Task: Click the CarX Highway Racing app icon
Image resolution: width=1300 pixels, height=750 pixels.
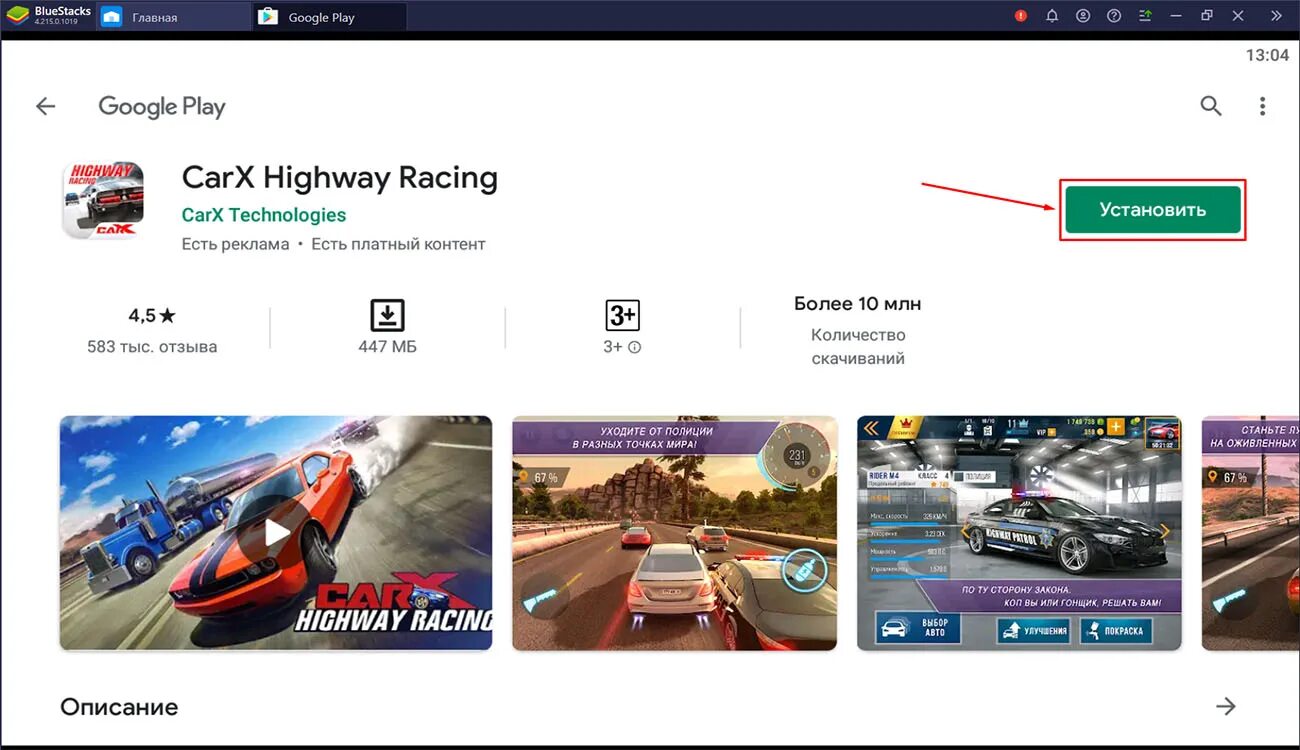Action: click(x=103, y=200)
